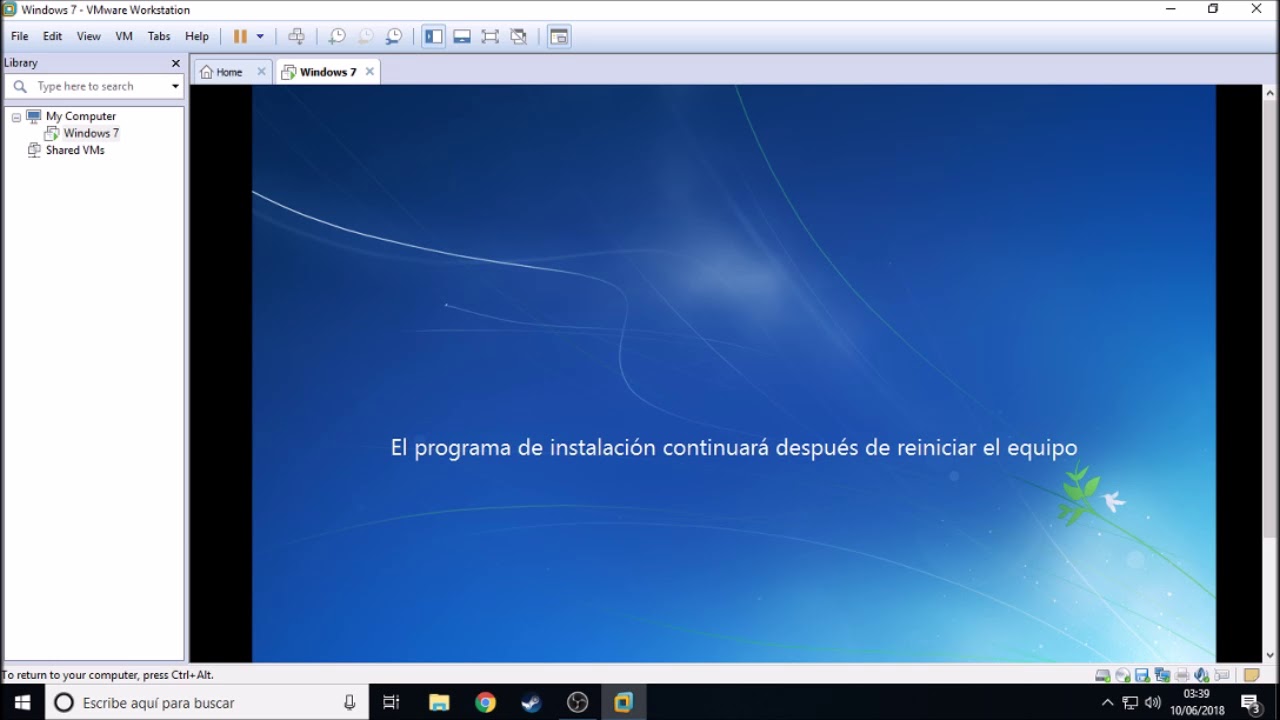Open the power options dropdown arrow
This screenshot has height=720, width=1280.
(x=260, y=36)
